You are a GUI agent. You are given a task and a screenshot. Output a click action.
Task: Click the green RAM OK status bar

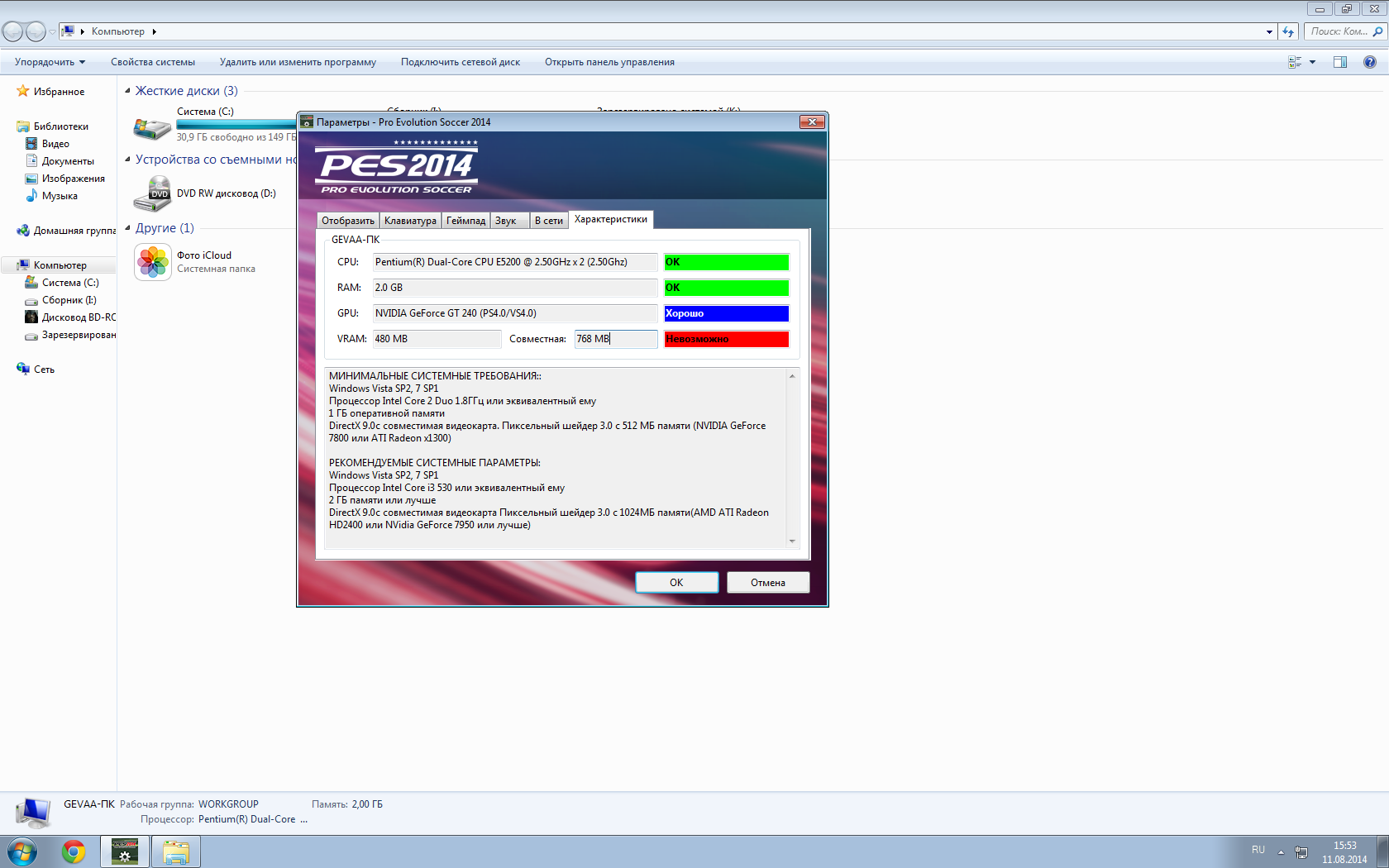pos(727,288)
